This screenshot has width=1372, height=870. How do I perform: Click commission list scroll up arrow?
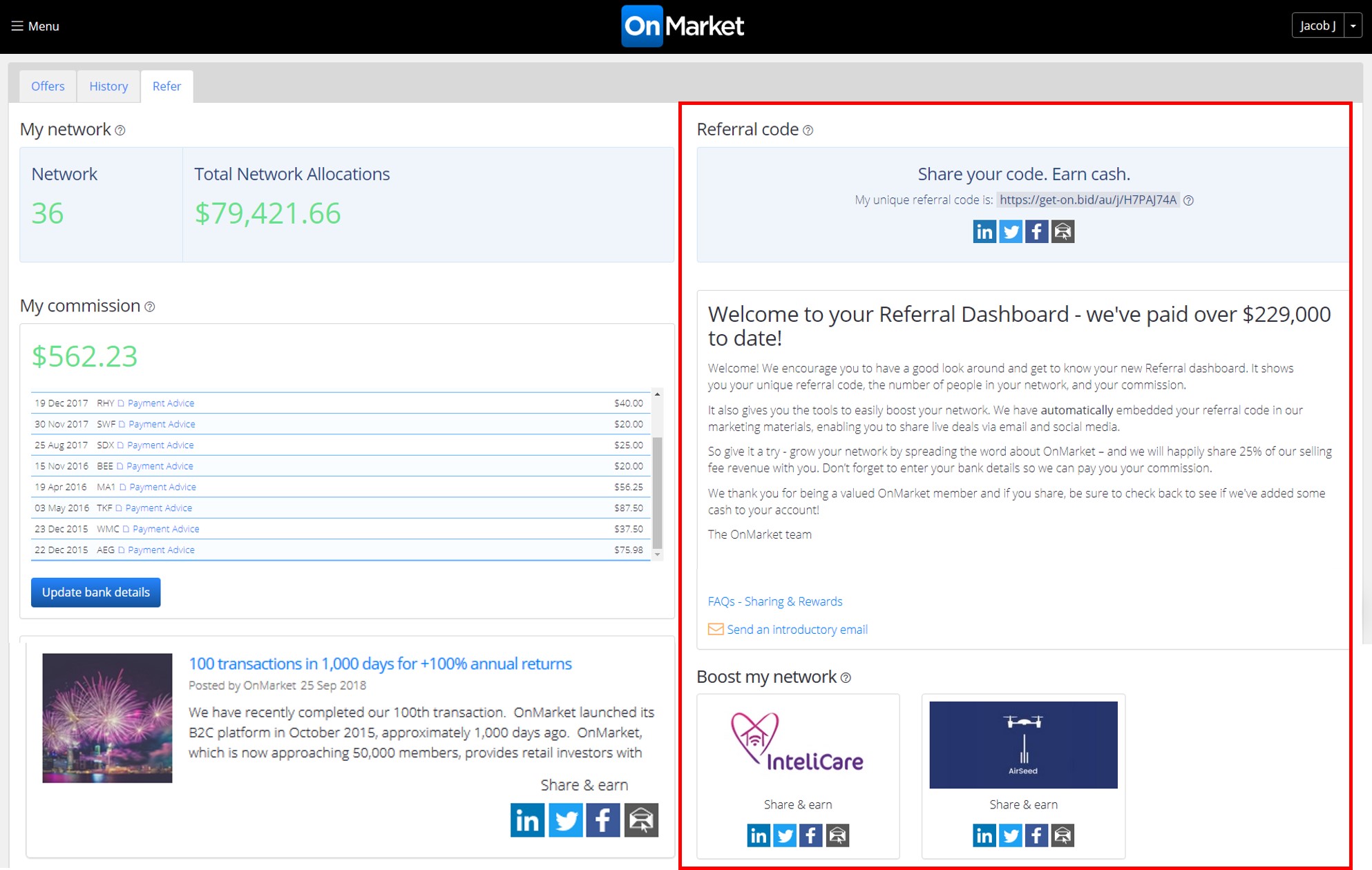(x=657, y=394)
